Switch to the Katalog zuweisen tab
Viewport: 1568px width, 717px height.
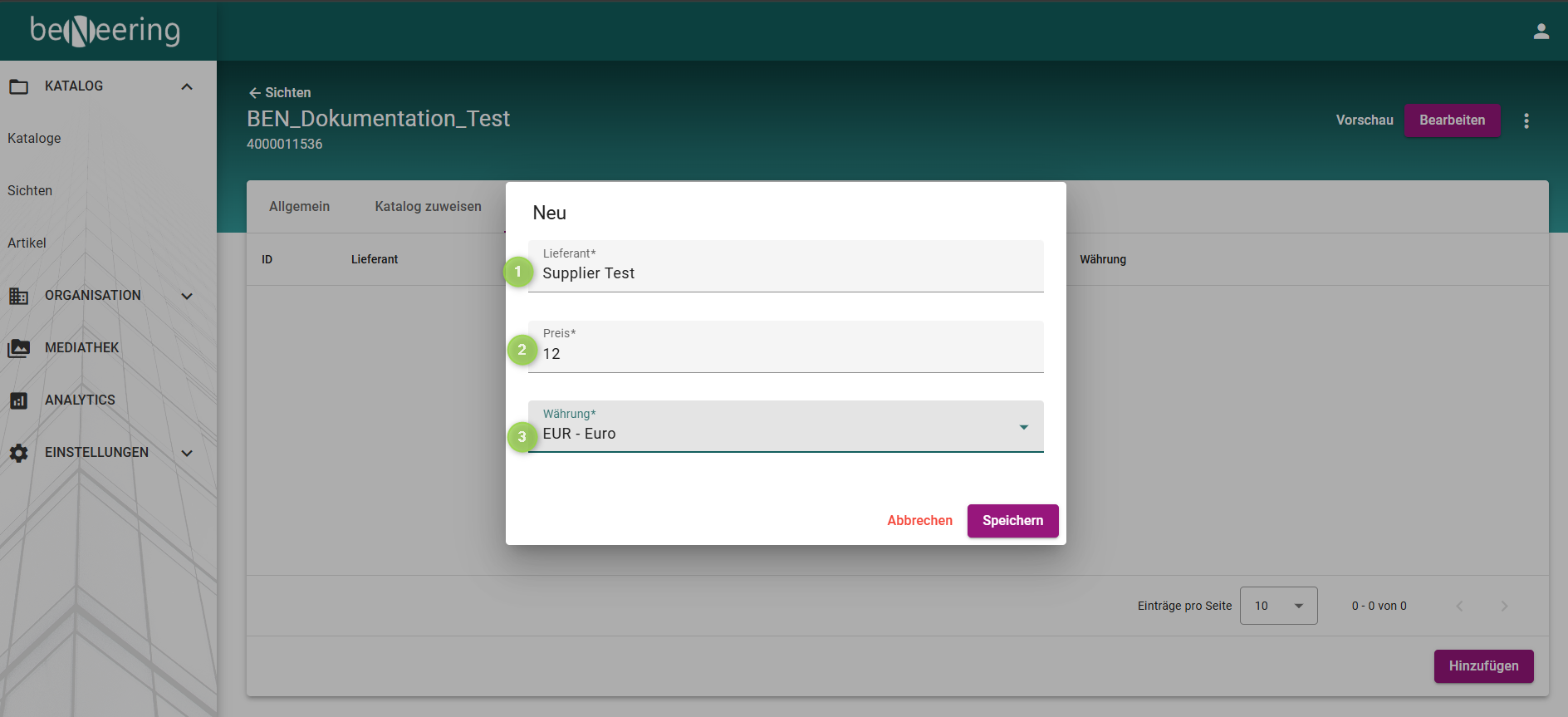[x=428, y=207]
